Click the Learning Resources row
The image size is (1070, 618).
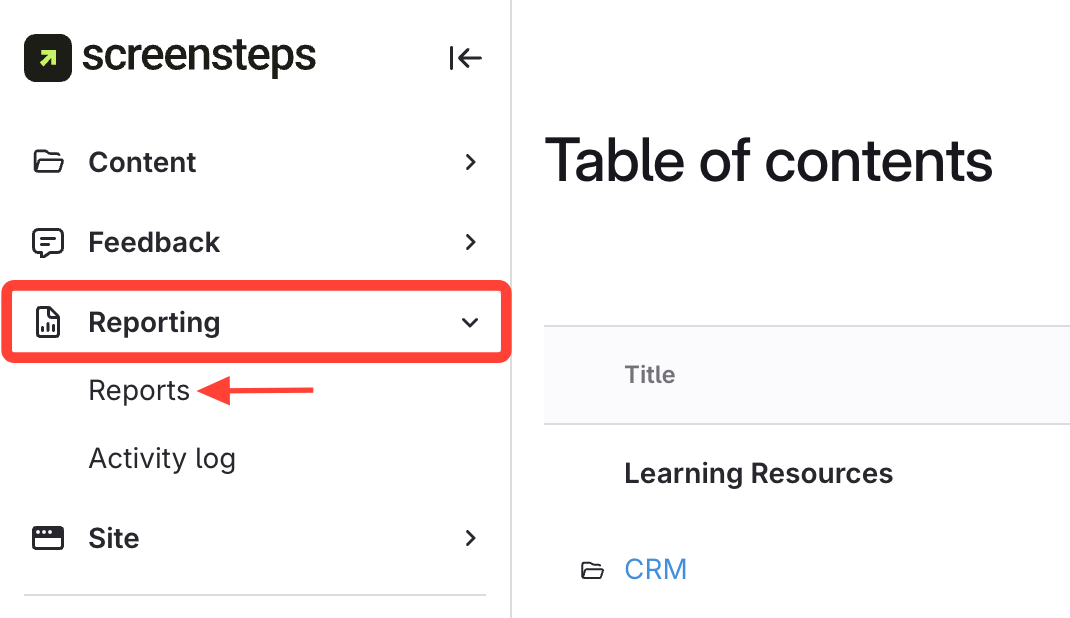(758, 473)
